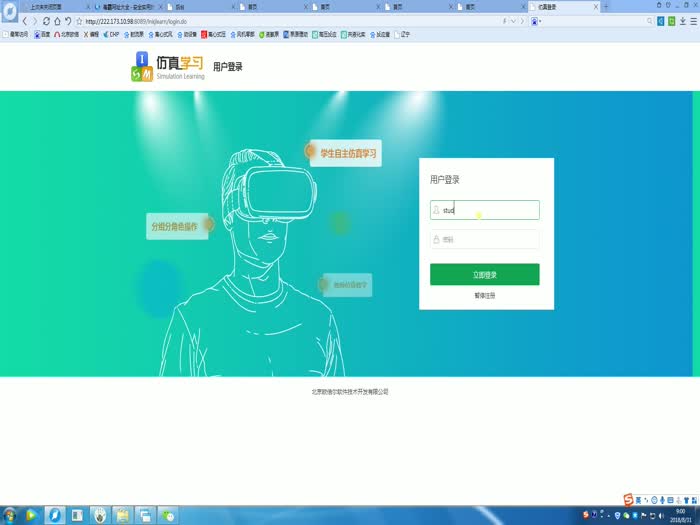Viewport: 700px width, 525px height.
Task: Click the 分组分角色操作 label
Action: click(174, 226)
